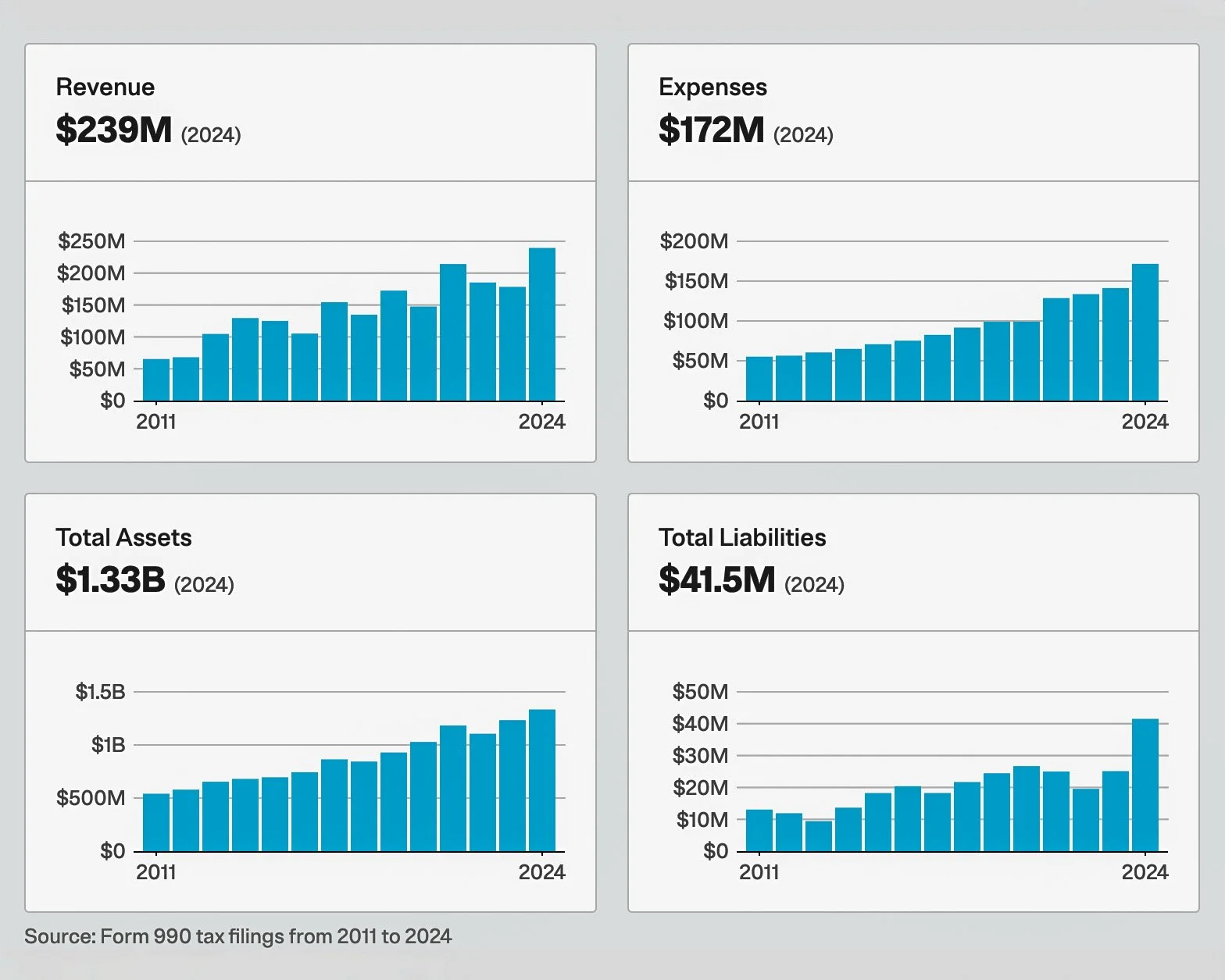The width and height of the screenshot is (1225, 980).
Task: Click the $30M axis label in Liabilities chart
Action: [700, 756]
